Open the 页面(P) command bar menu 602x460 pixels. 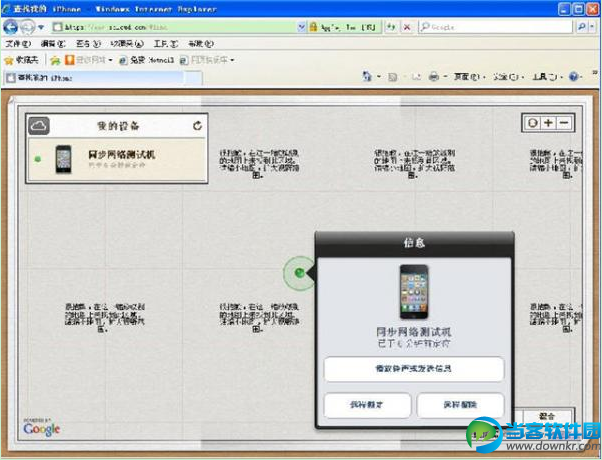pyautogui.click(x=469, y=77)
